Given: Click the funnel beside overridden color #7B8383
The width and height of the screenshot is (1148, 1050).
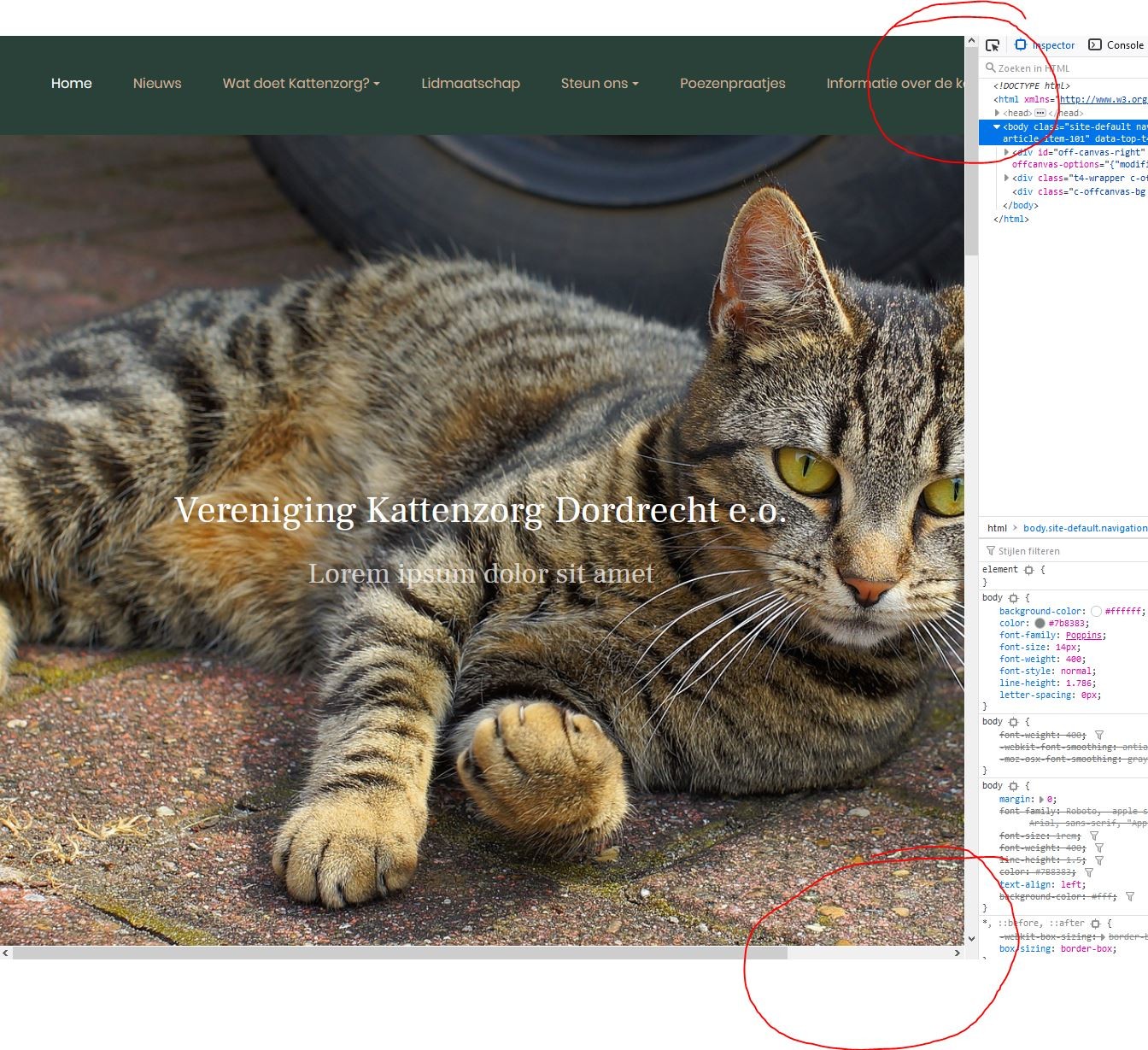Looking at the screenshot, I should coord(1089,872).
